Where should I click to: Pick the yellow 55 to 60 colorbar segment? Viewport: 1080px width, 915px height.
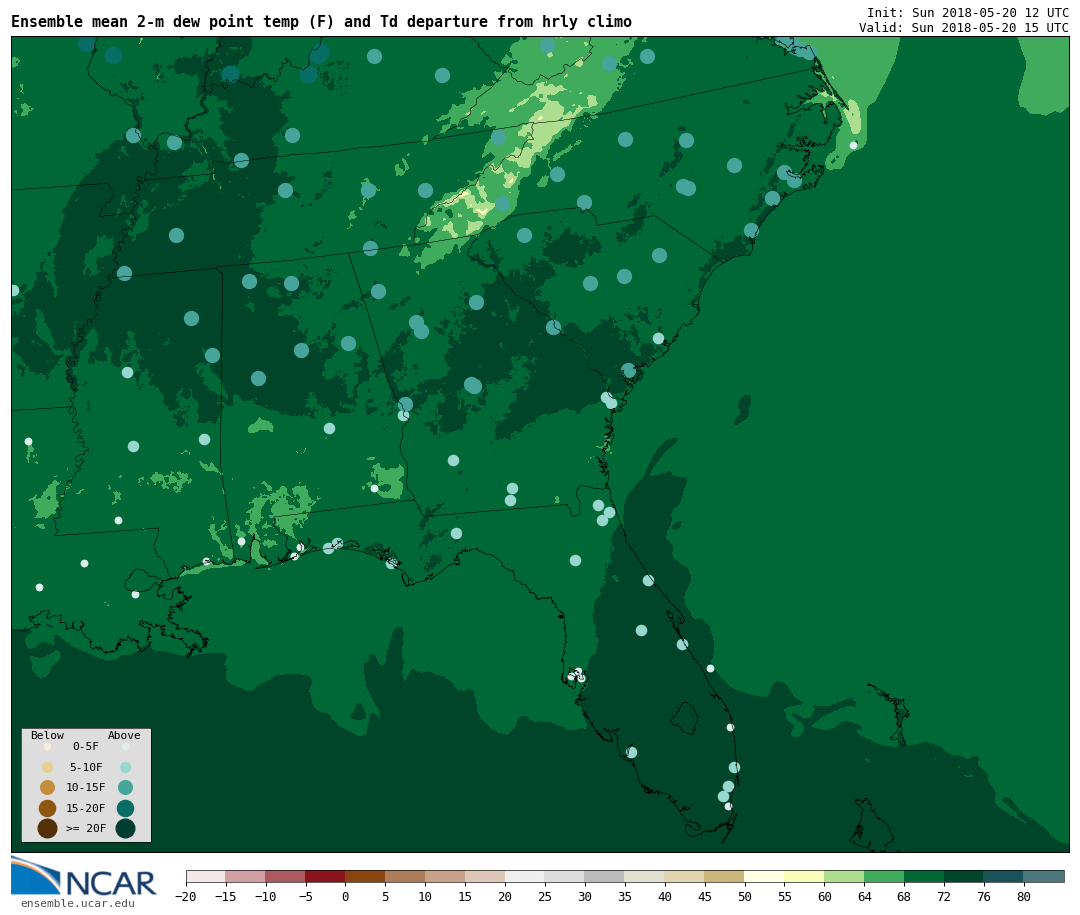coord(804,876)
